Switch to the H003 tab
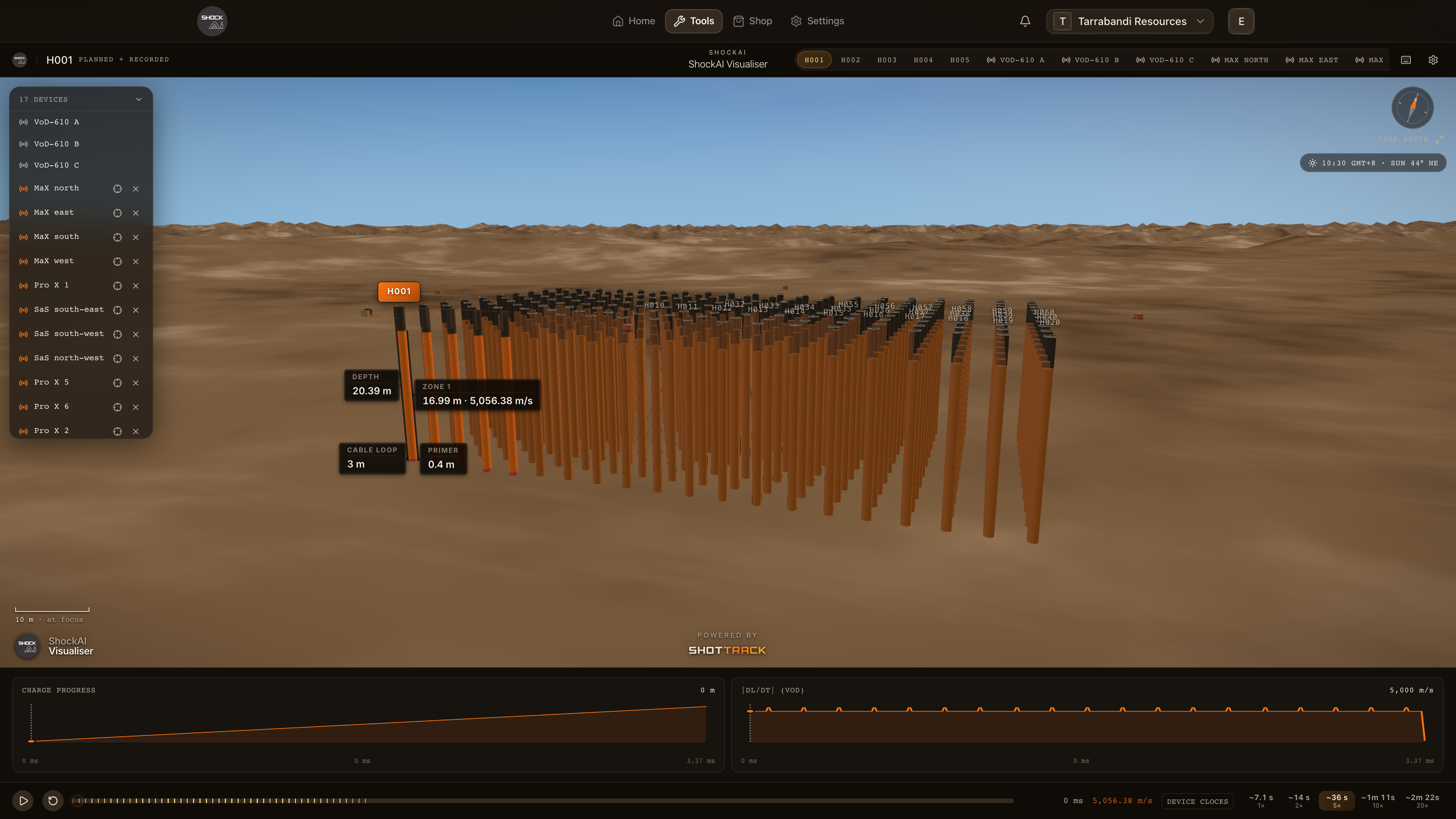 click(x=887, y=60)
